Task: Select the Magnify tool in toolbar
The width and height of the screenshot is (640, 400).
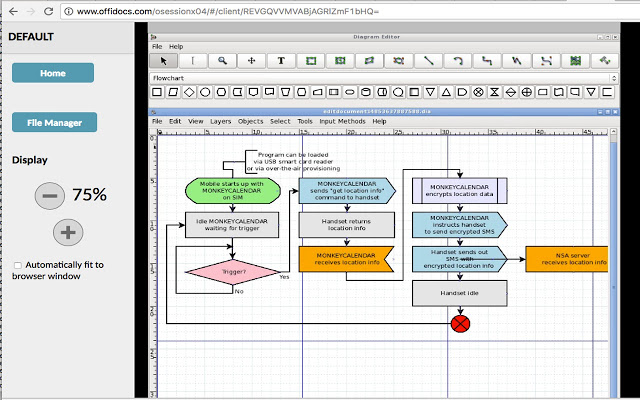Action: click(222, 60)
